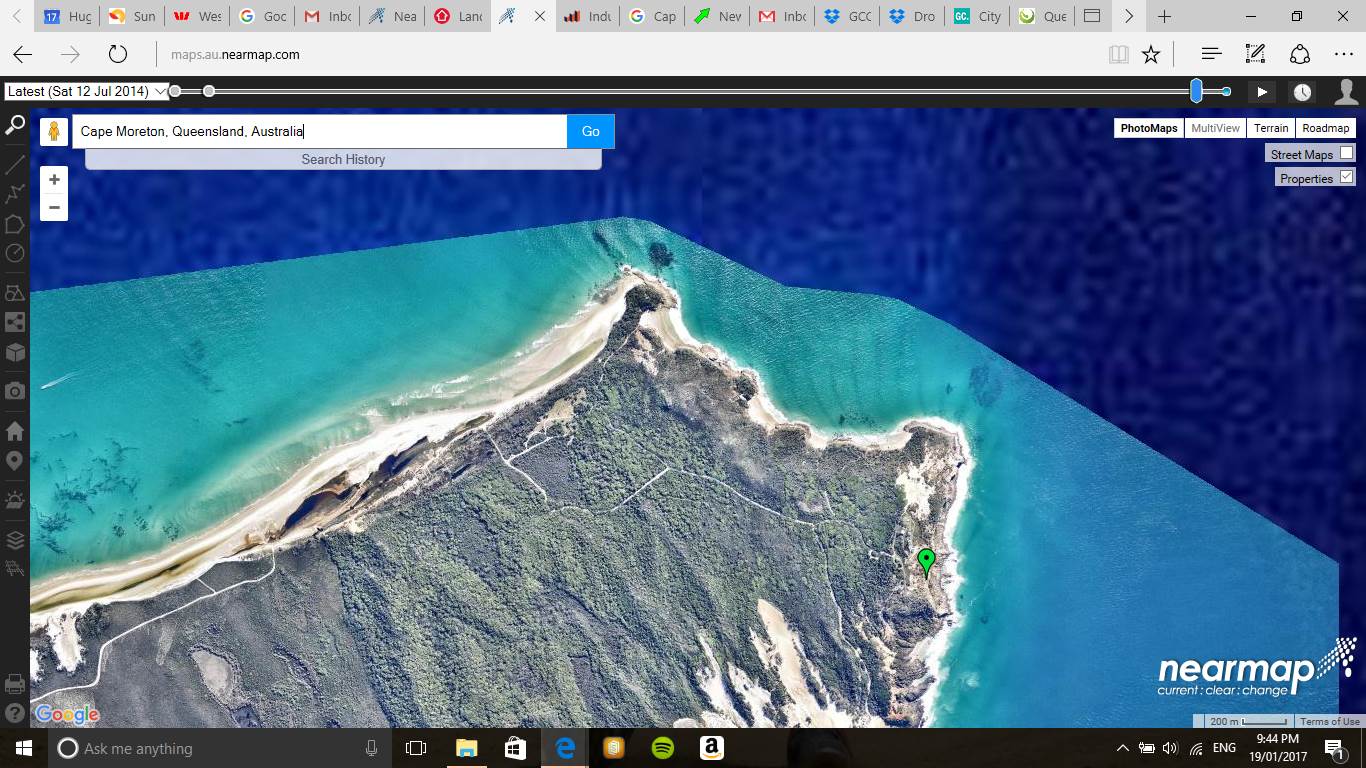Select the line measurement tool in sidebar
The image size is (1366, 768).
click(x=15, y=164)
